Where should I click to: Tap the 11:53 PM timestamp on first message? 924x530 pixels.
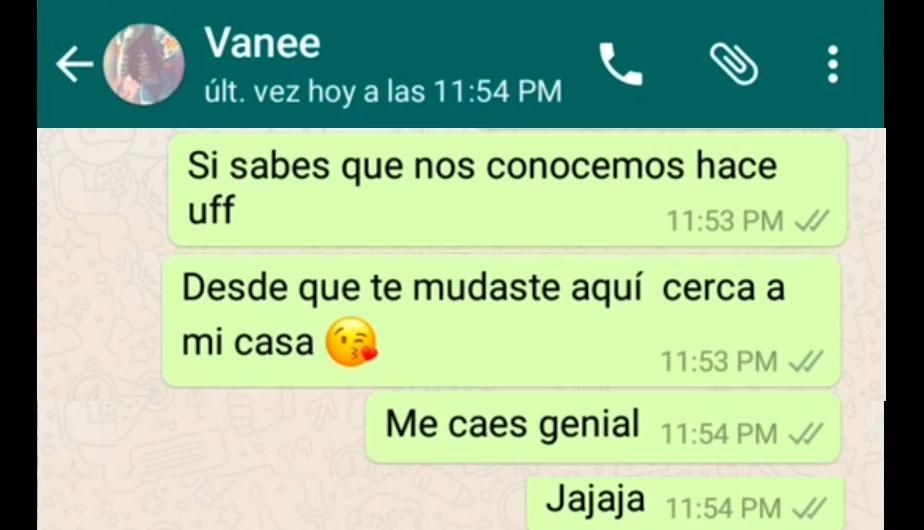tap(725, 222)
